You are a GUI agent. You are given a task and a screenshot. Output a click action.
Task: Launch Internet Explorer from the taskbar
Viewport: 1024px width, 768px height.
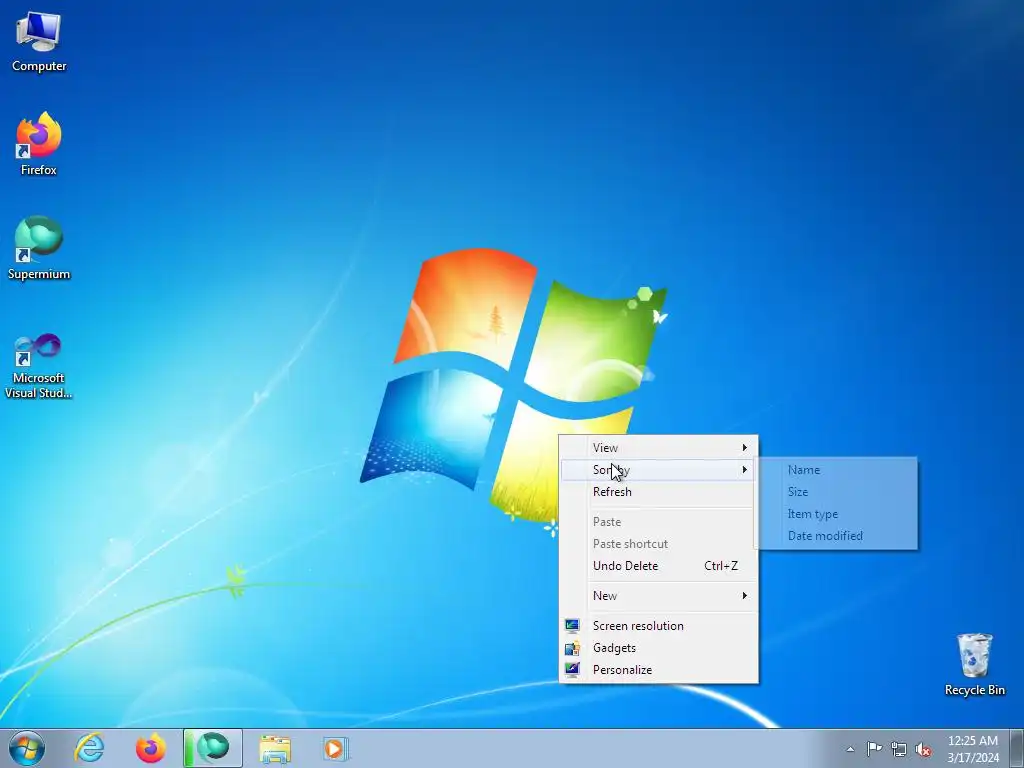coord(89,748)
